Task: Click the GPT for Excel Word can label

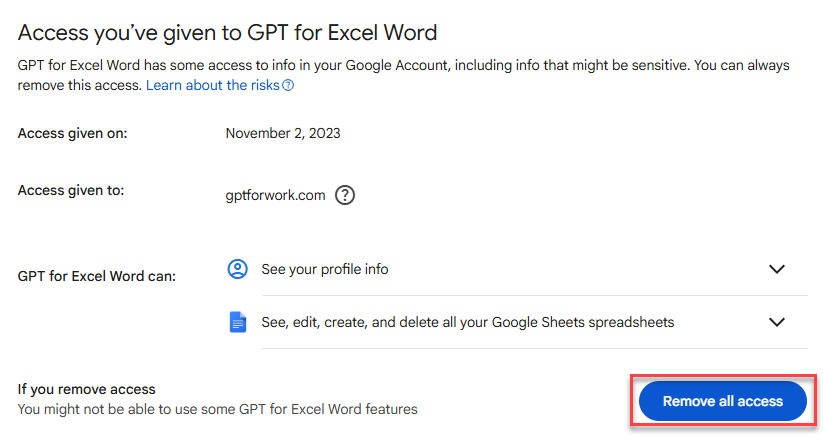Action: coord(97,276)
